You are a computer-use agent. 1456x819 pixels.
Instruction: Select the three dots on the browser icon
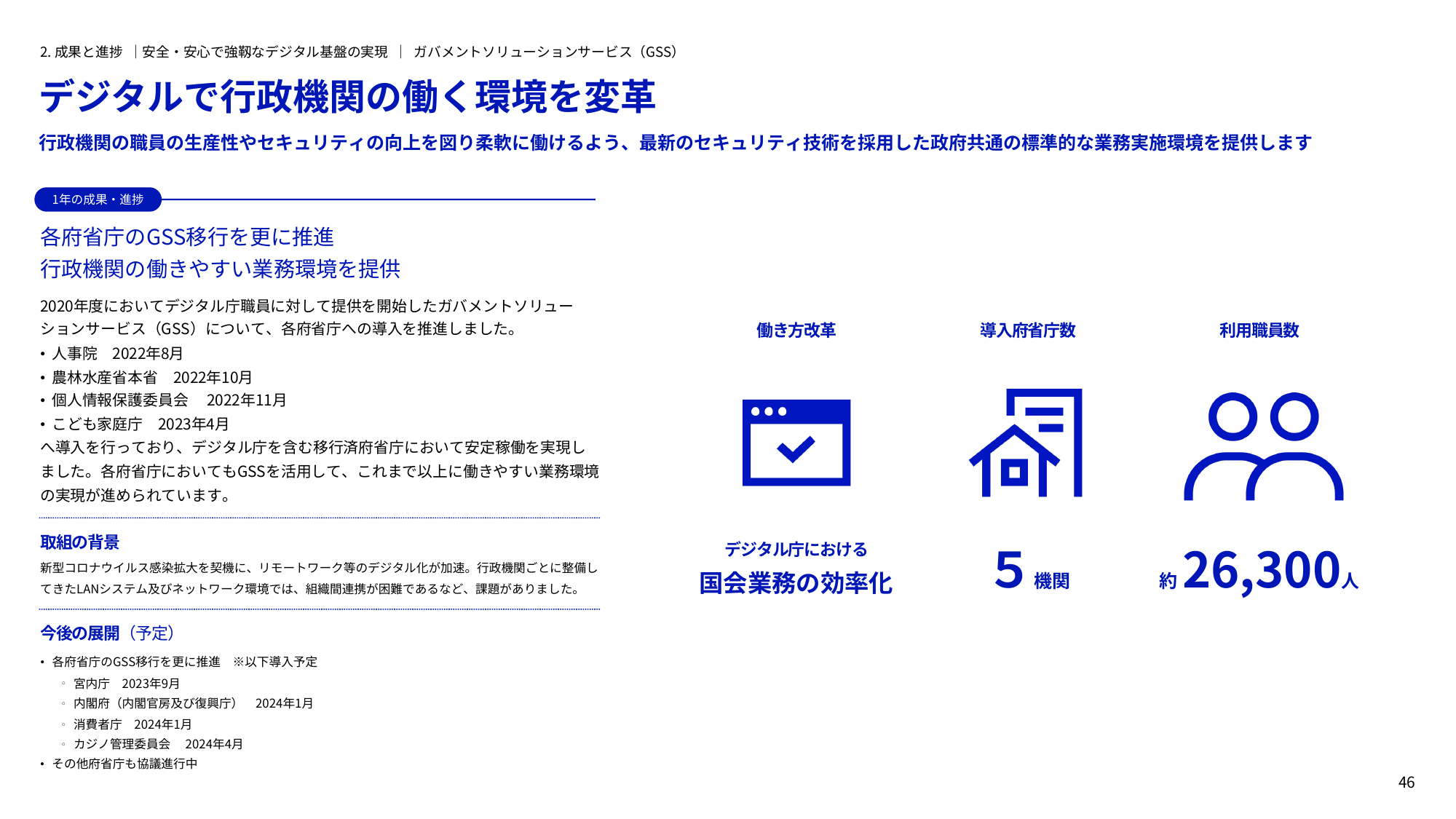pyautogui.click(x=769, y=412)
